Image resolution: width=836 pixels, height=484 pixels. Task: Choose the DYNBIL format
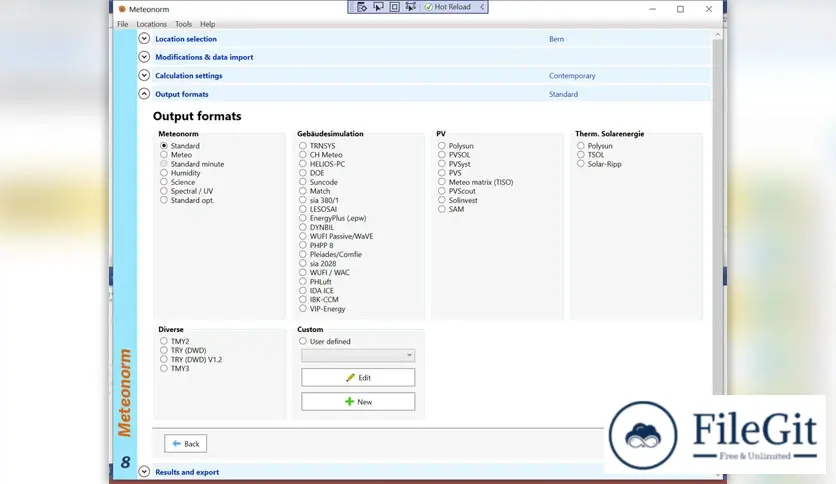point(317,227)
